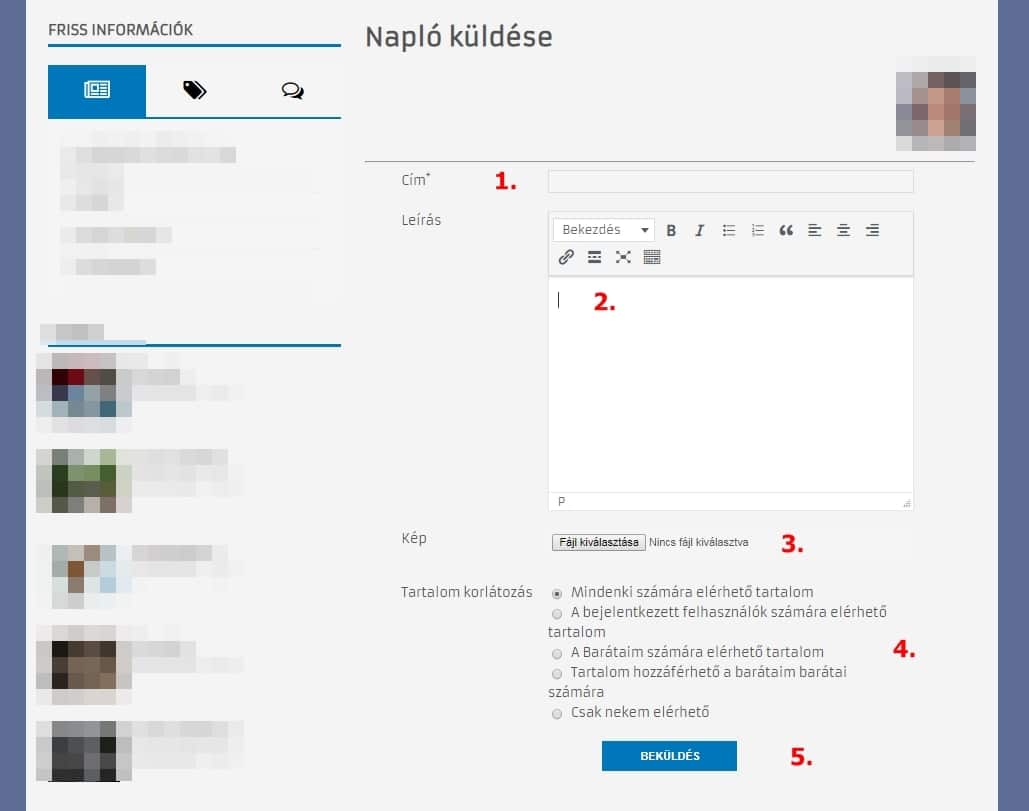
Task: Insert a Read More break line
Action: click(595, 257)
